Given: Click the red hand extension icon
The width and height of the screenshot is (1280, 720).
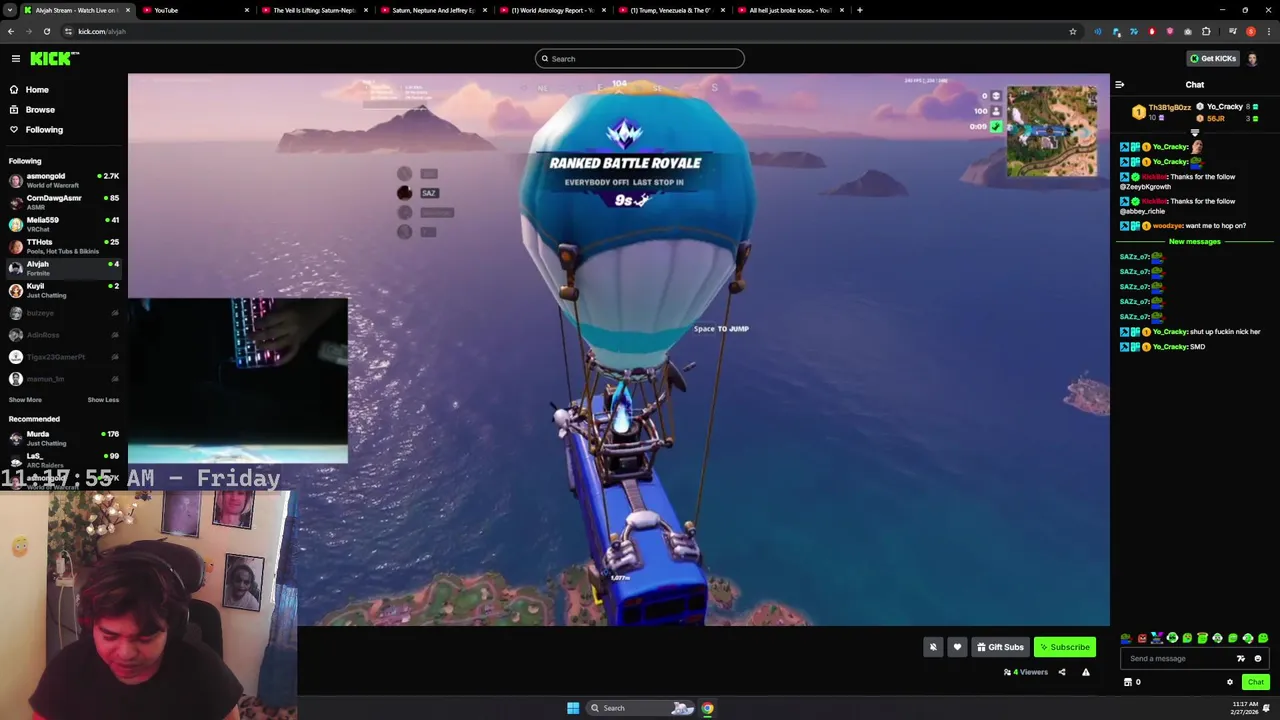Looking at the screenshot, I should 1152,31.
